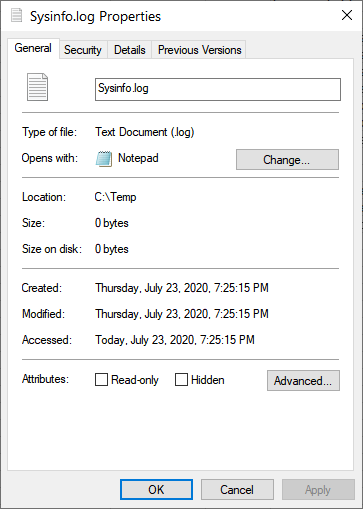
Task: Click the Sysinfo.log document icon in title bar
Action: pos(16,15)
